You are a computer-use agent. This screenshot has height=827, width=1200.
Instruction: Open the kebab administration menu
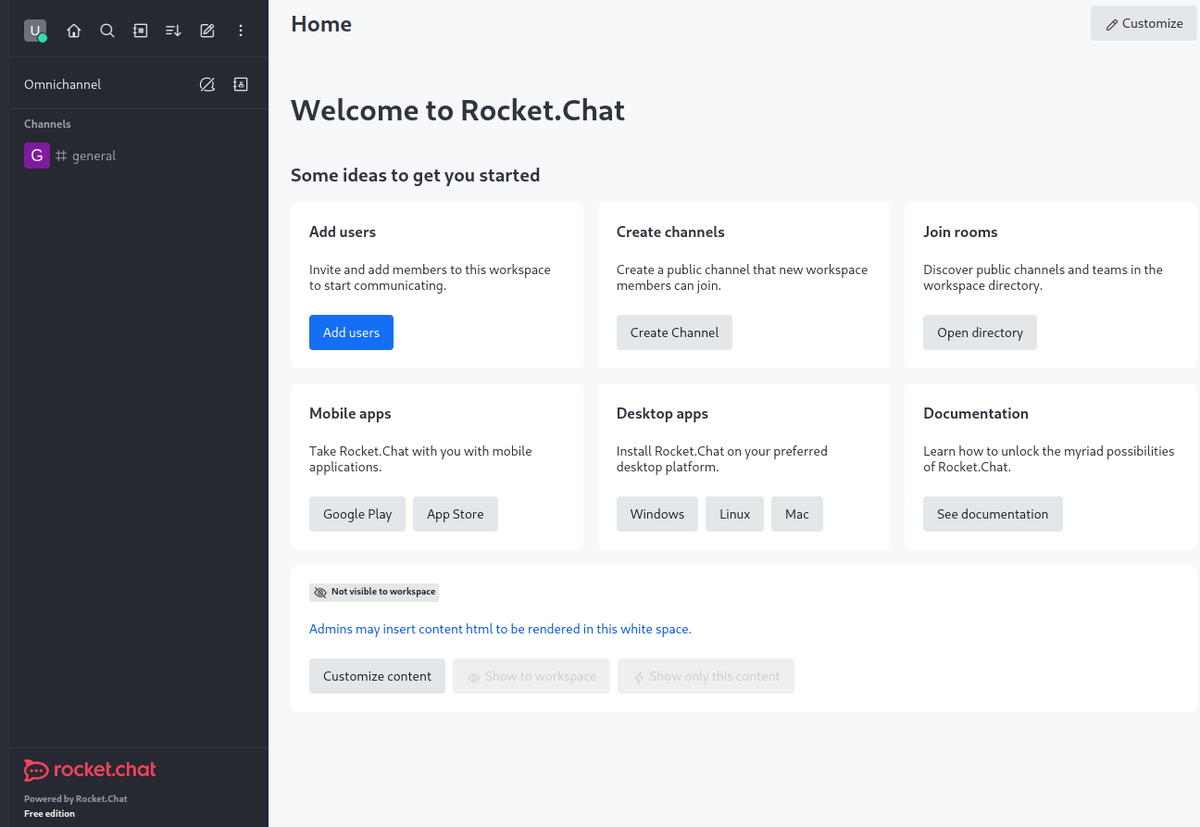(240, 31)
